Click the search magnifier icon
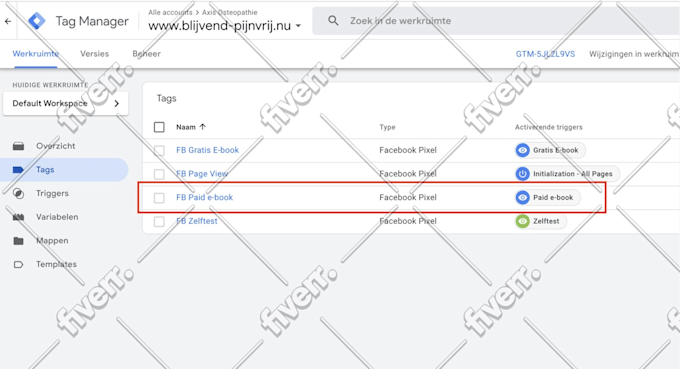This screenshot has height=369, width=680. [333, 20]
